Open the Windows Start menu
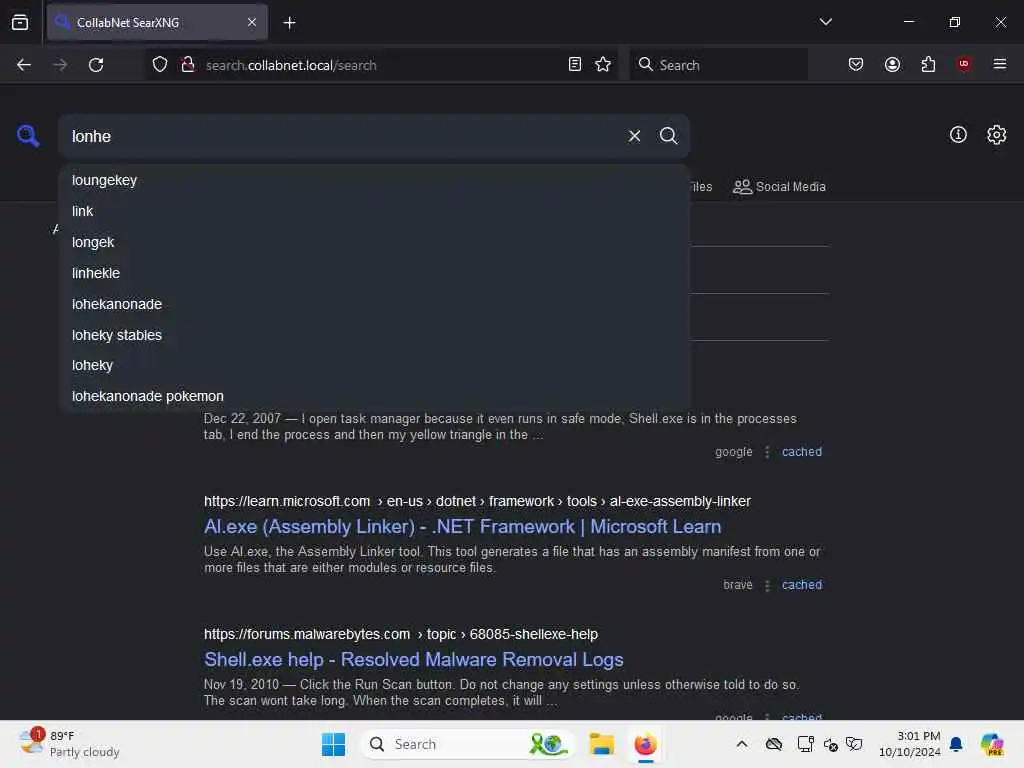This screenshot has width=1024, height=768. 333,744
